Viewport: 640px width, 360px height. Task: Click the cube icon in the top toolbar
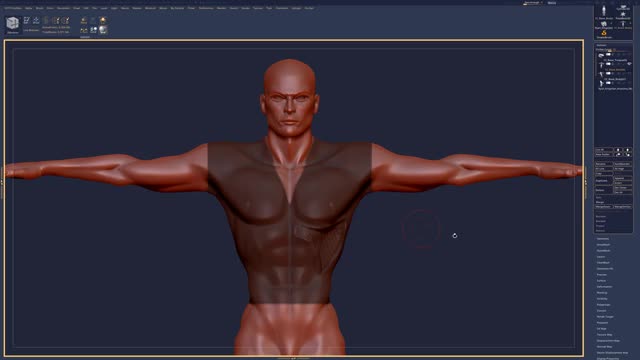(x=12, y=23)
